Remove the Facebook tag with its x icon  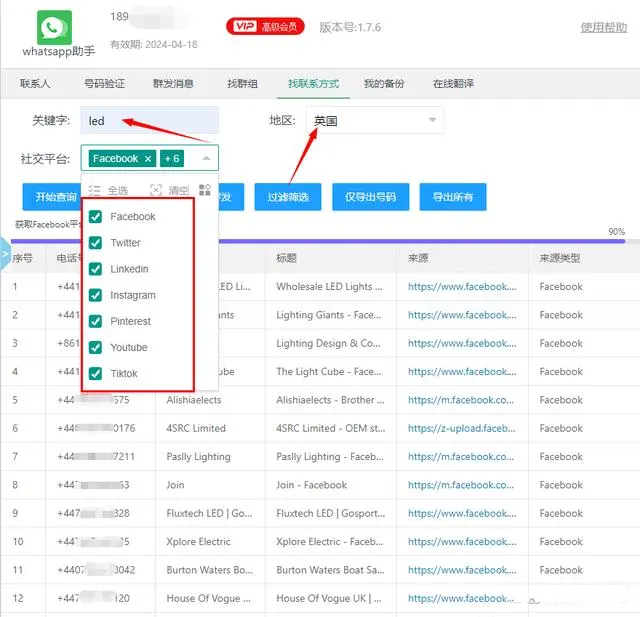click(x=148, y=159)
